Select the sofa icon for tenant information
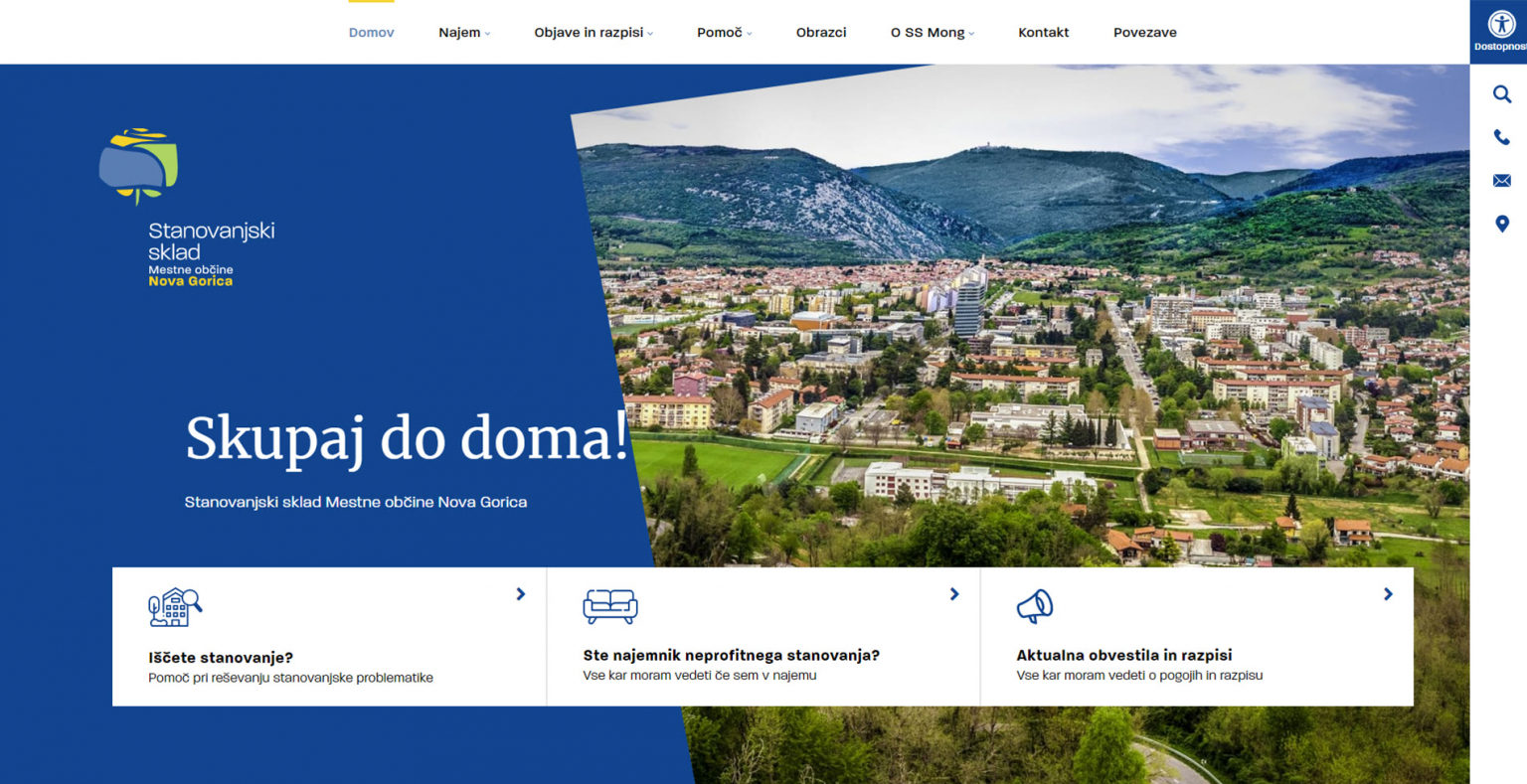Image resolution: width=1527 pixels, height=784 pixels. (608, 606)
